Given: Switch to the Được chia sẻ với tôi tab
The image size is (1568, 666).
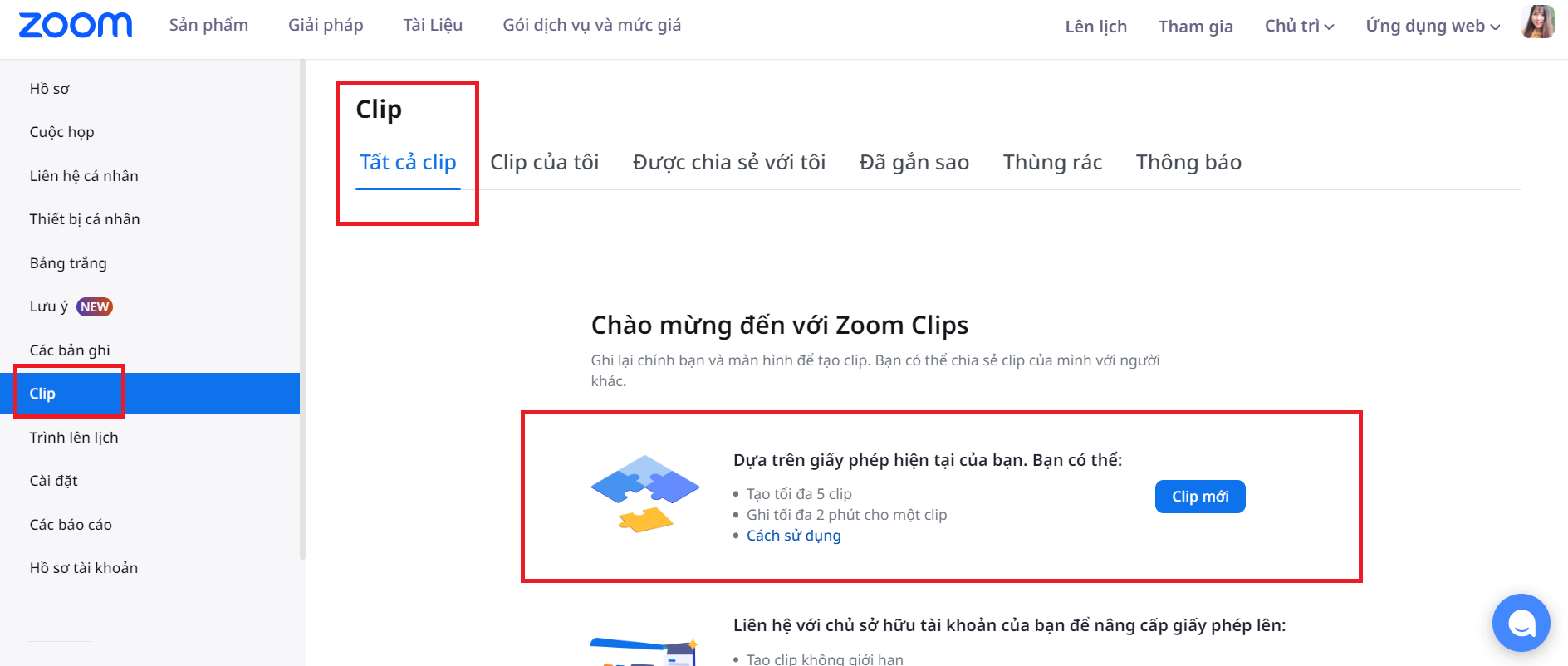Looking at the screenshot, I should click(729, 162).
